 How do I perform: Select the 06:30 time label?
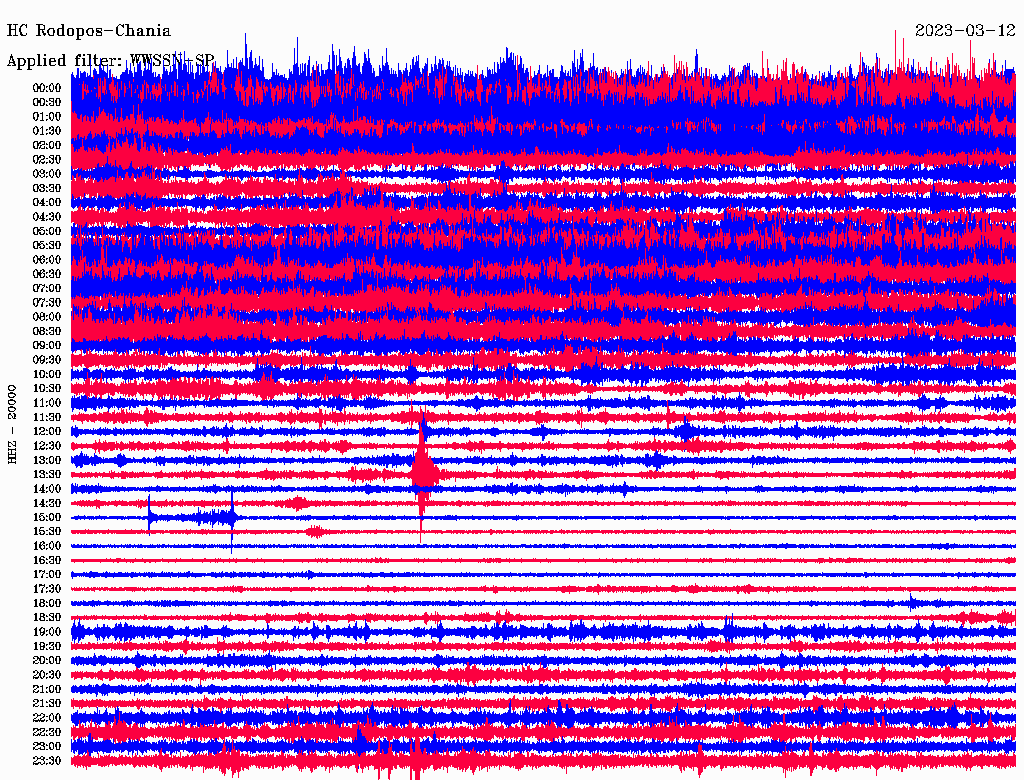[x=47, y=274]
